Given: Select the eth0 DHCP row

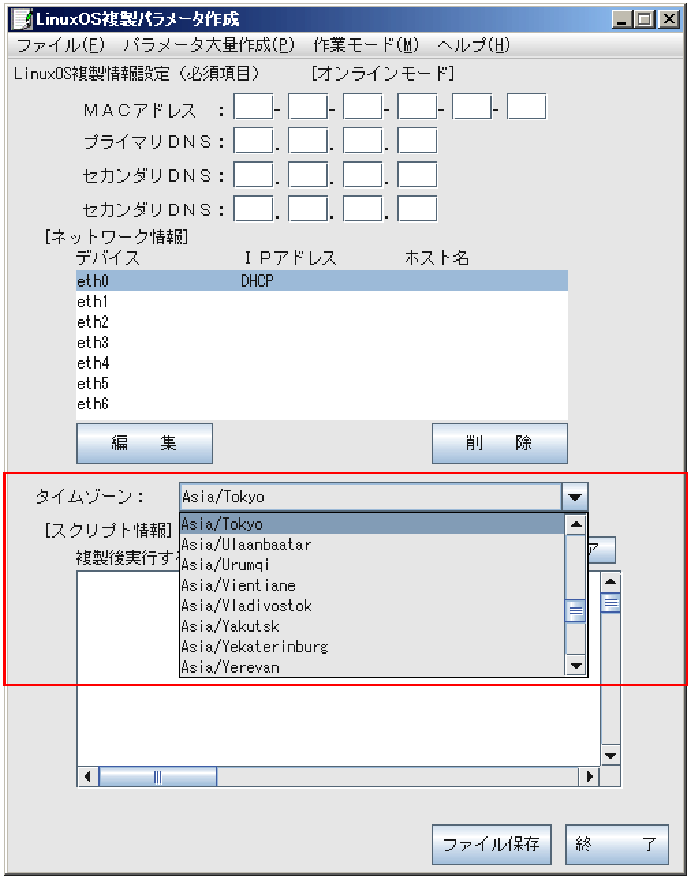Looking at the screenshot, I should (x=322, y=281).
